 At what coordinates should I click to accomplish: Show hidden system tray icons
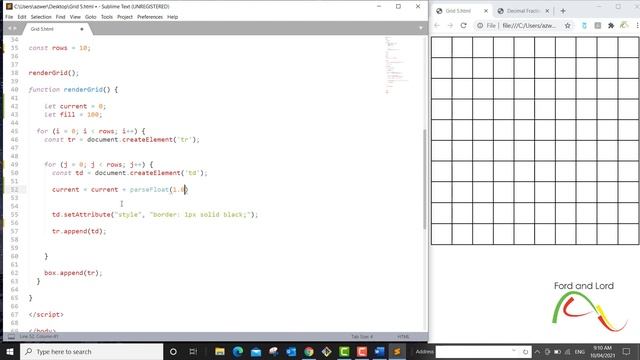(x=537, y=351)
